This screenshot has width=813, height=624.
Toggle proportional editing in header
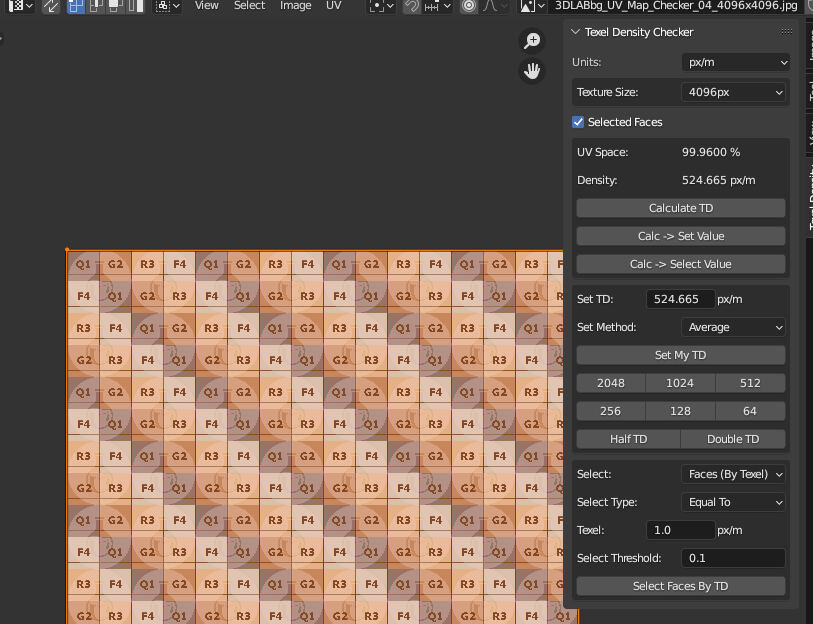click(x=468, y=6)
